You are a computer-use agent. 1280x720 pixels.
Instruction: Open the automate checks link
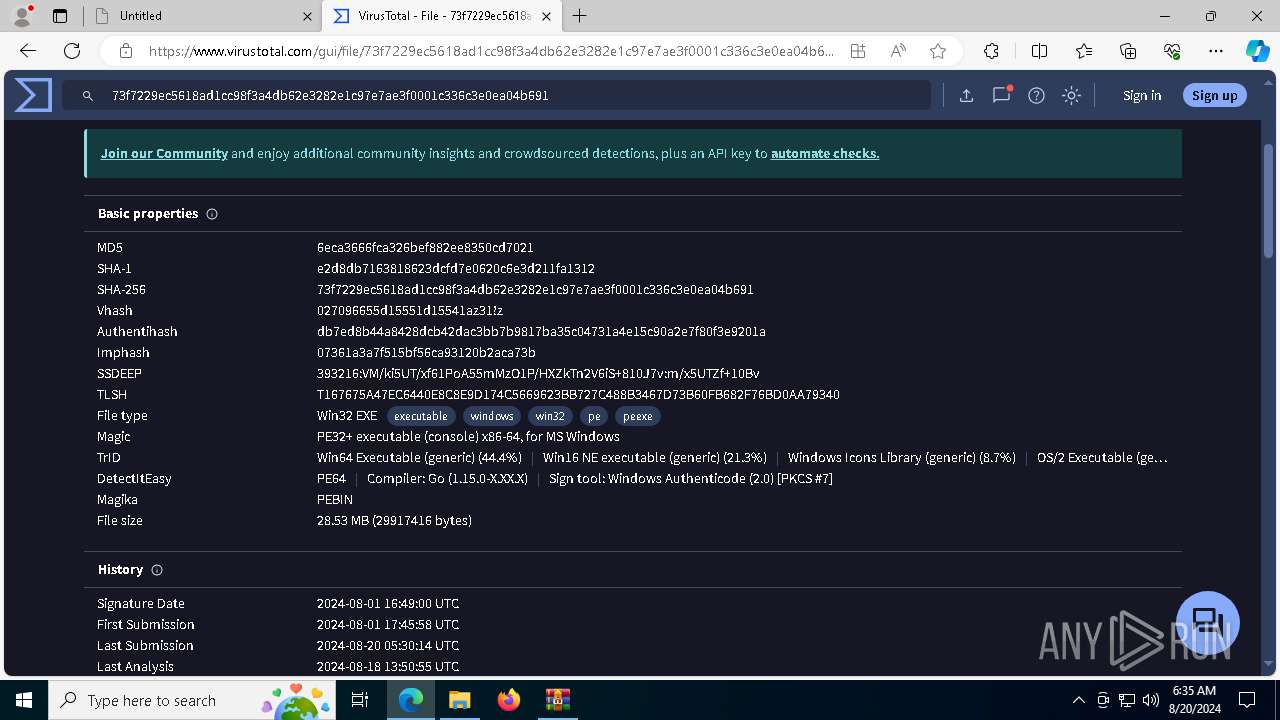pos(825,153)
